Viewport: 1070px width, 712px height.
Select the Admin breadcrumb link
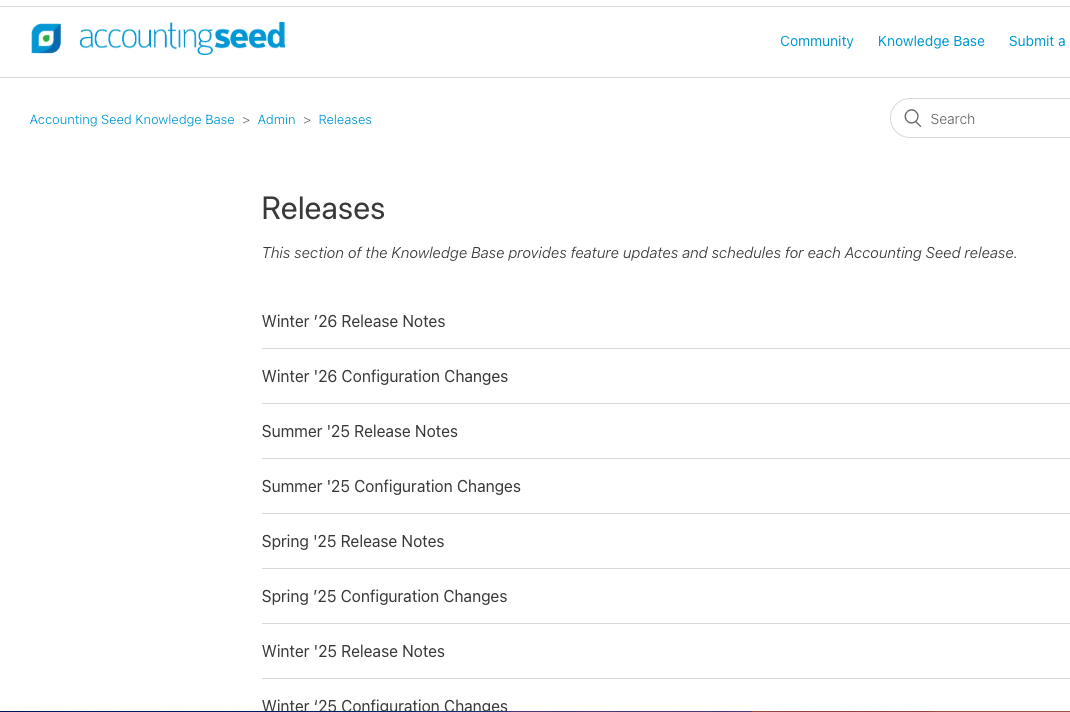pyautogui.click(x=276, y=119)
